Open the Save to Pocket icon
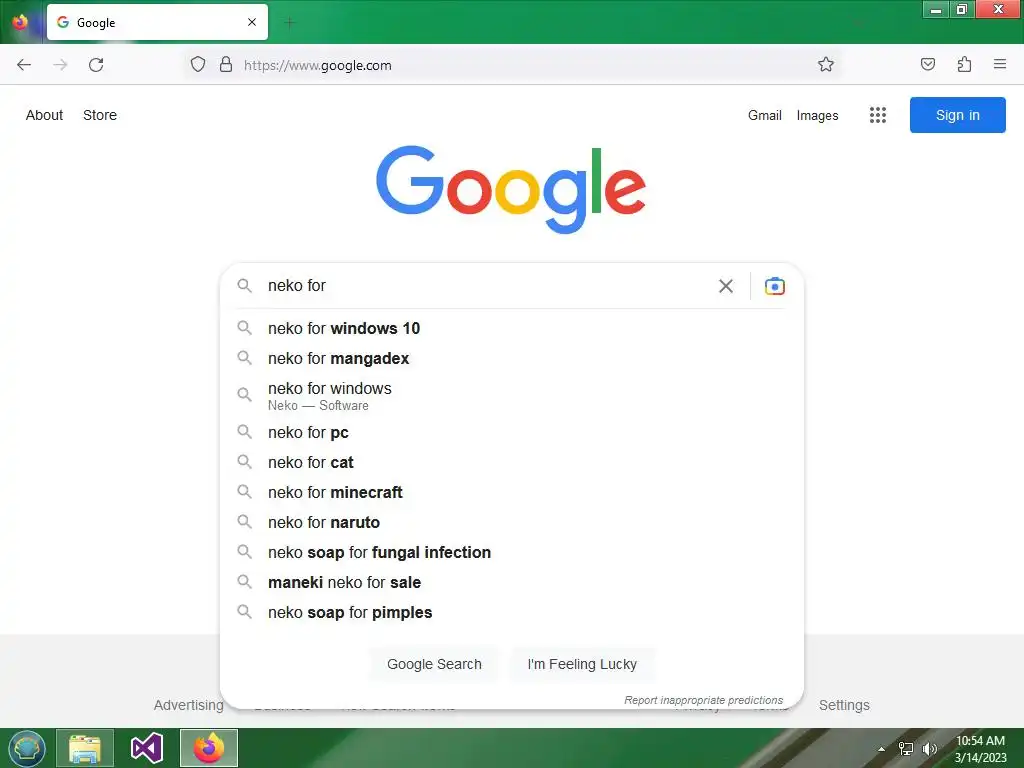Screen dimensions: 1024x768 point(927,65)
